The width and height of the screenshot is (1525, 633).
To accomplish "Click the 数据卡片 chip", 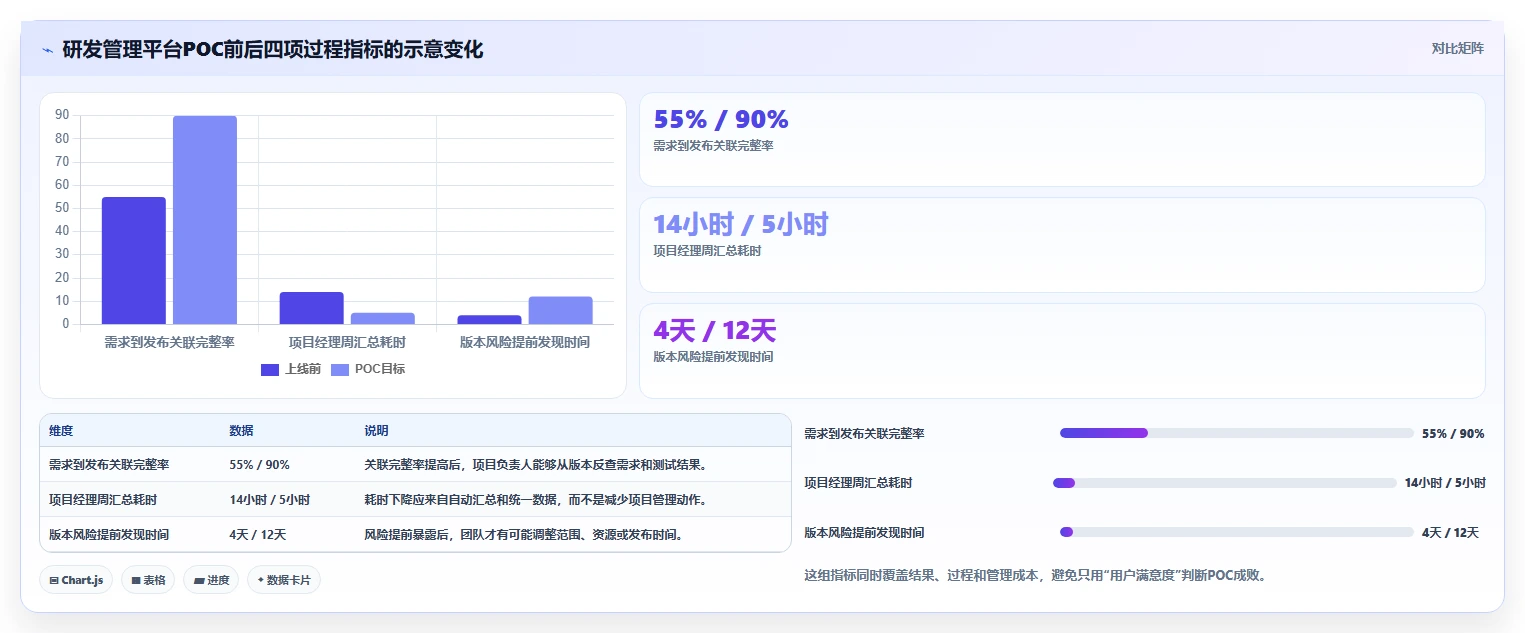I will point(284,580).
